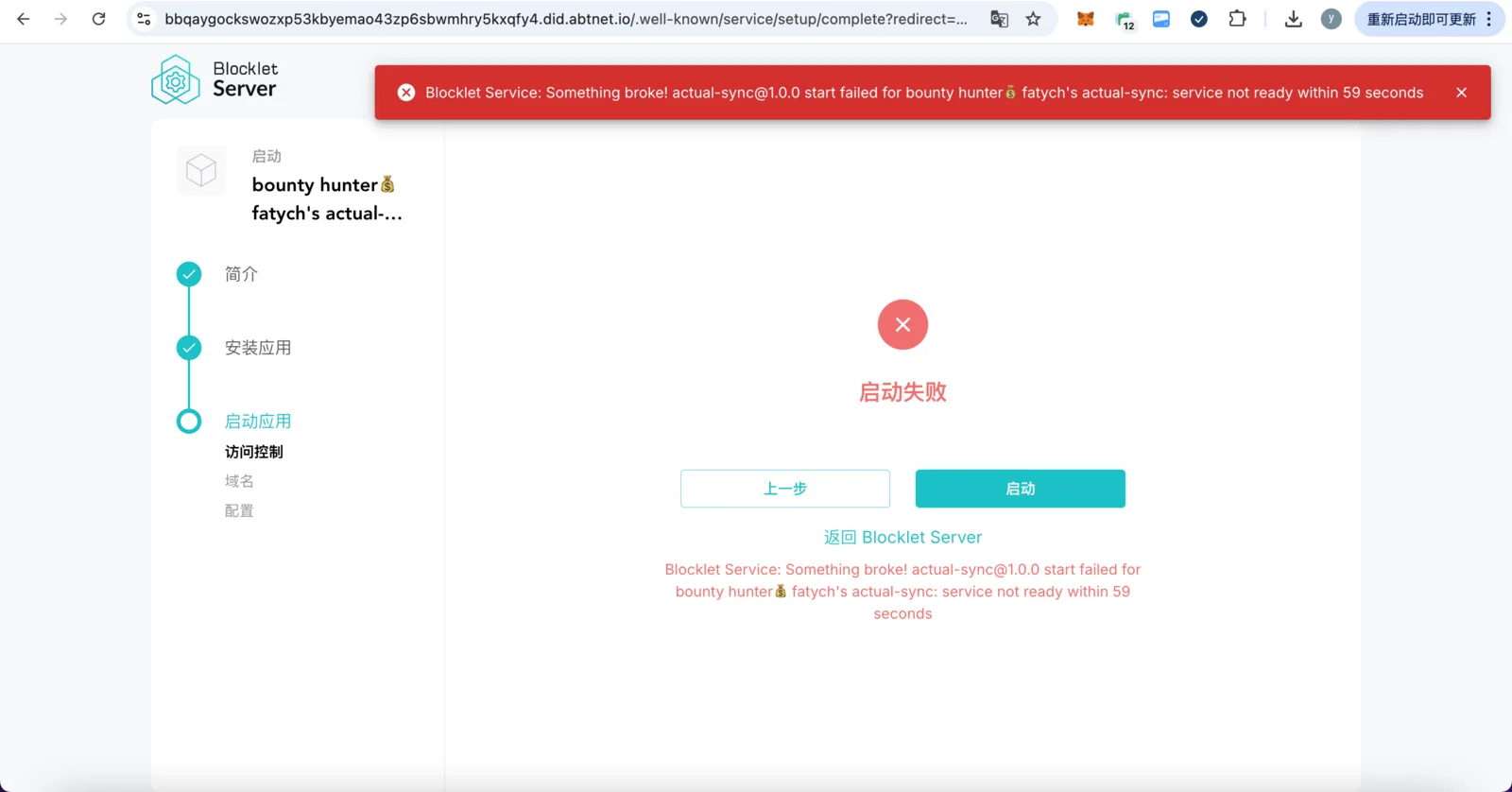Click the 上一步 previous step button

pyautogui.click(x=785, y=489)
